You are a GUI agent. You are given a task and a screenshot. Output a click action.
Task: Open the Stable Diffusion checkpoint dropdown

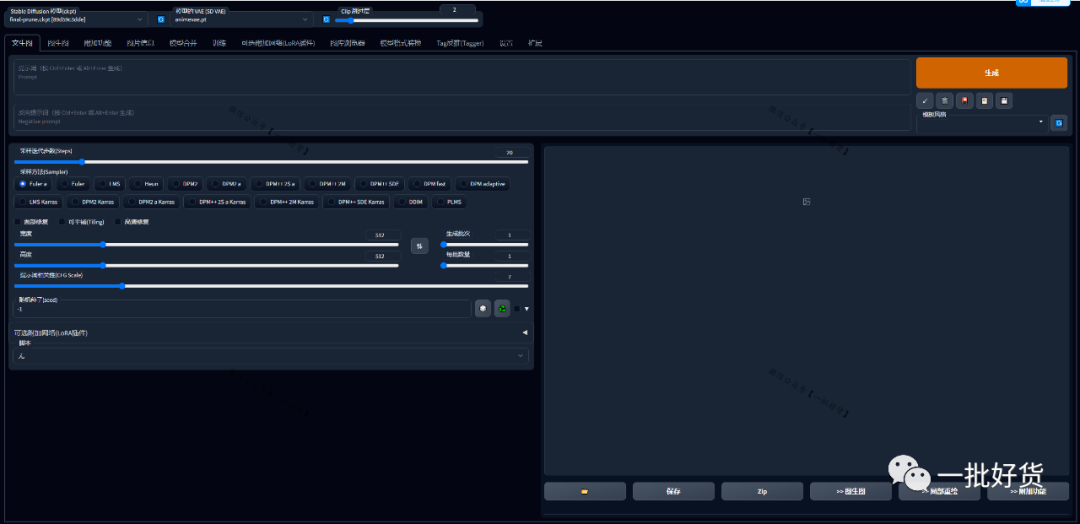(x=77, y=19)
